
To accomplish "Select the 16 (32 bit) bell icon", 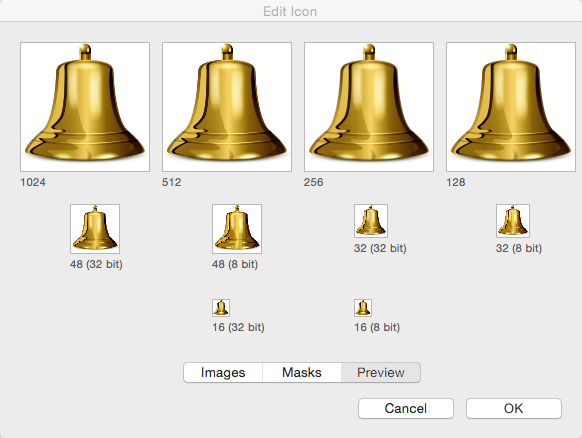I will (x=221, y=308).
